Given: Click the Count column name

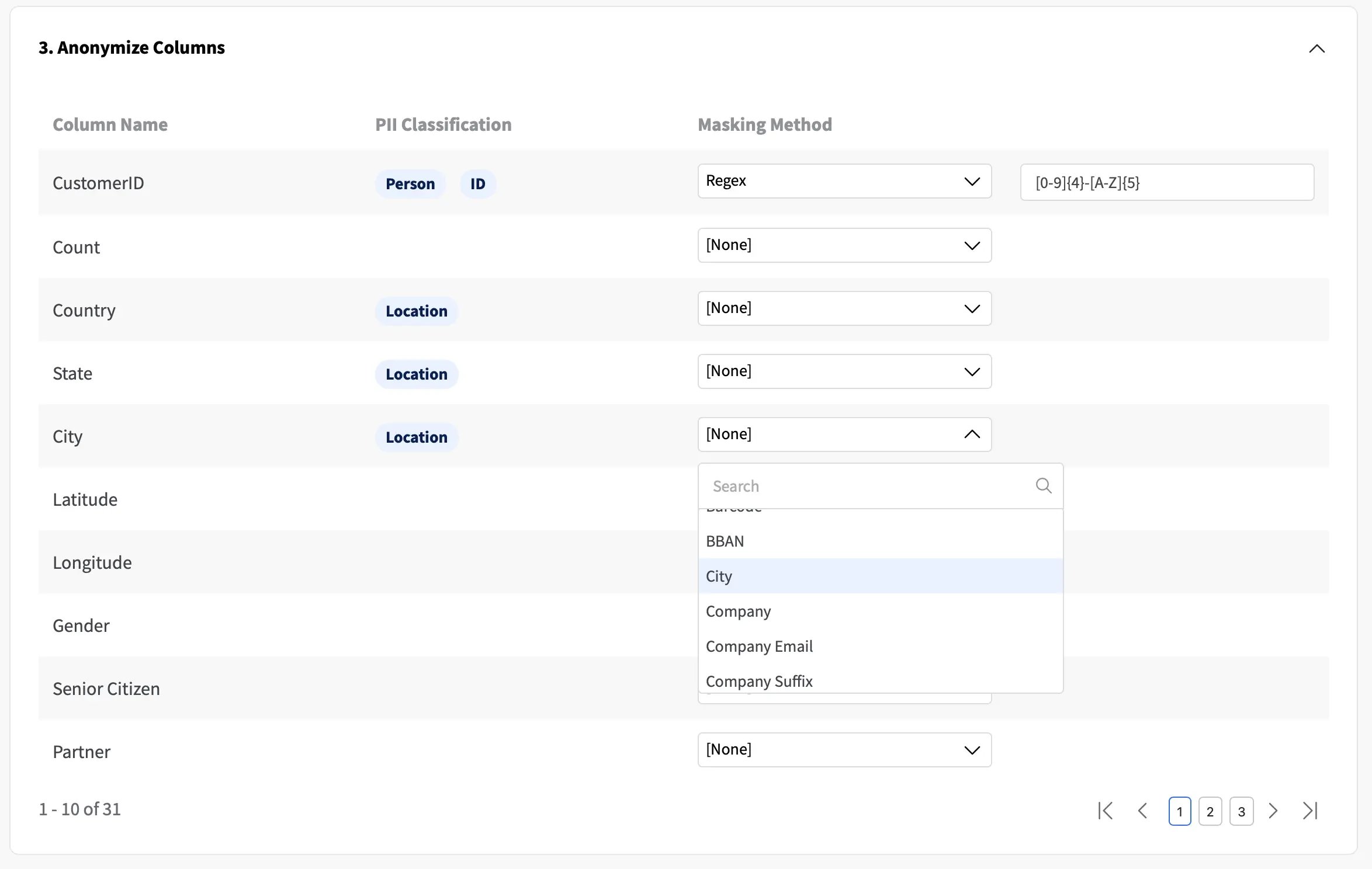Looking at the screenshot, I should [x=76, y=247].
